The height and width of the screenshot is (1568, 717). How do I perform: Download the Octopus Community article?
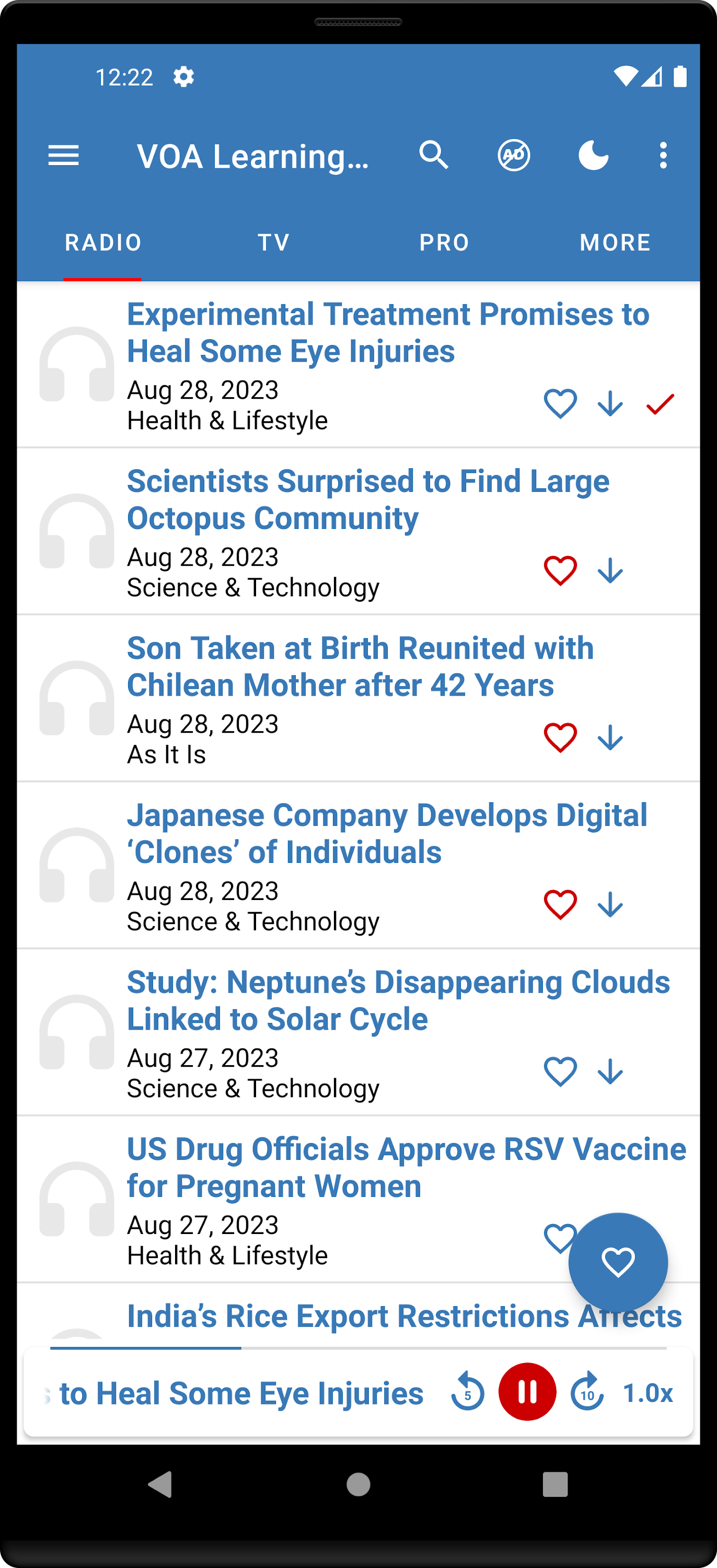(610, 571)
